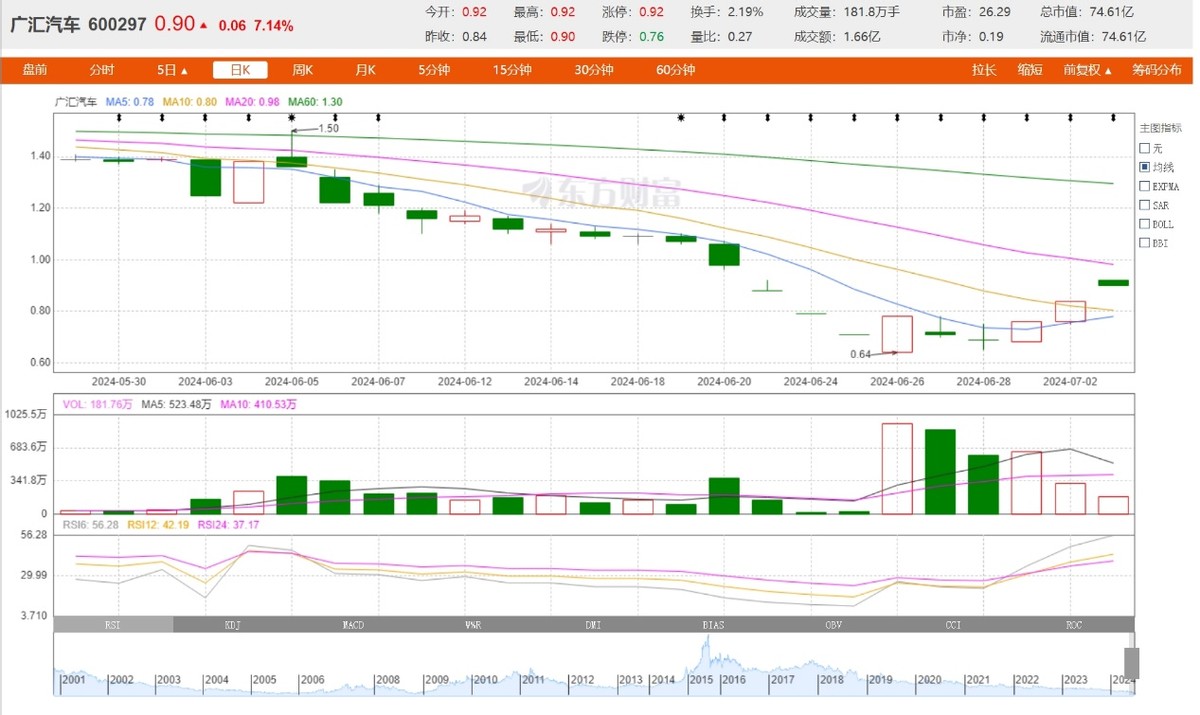Click the stock code 600297
The image size is (1200, 715).
point(117,25)
